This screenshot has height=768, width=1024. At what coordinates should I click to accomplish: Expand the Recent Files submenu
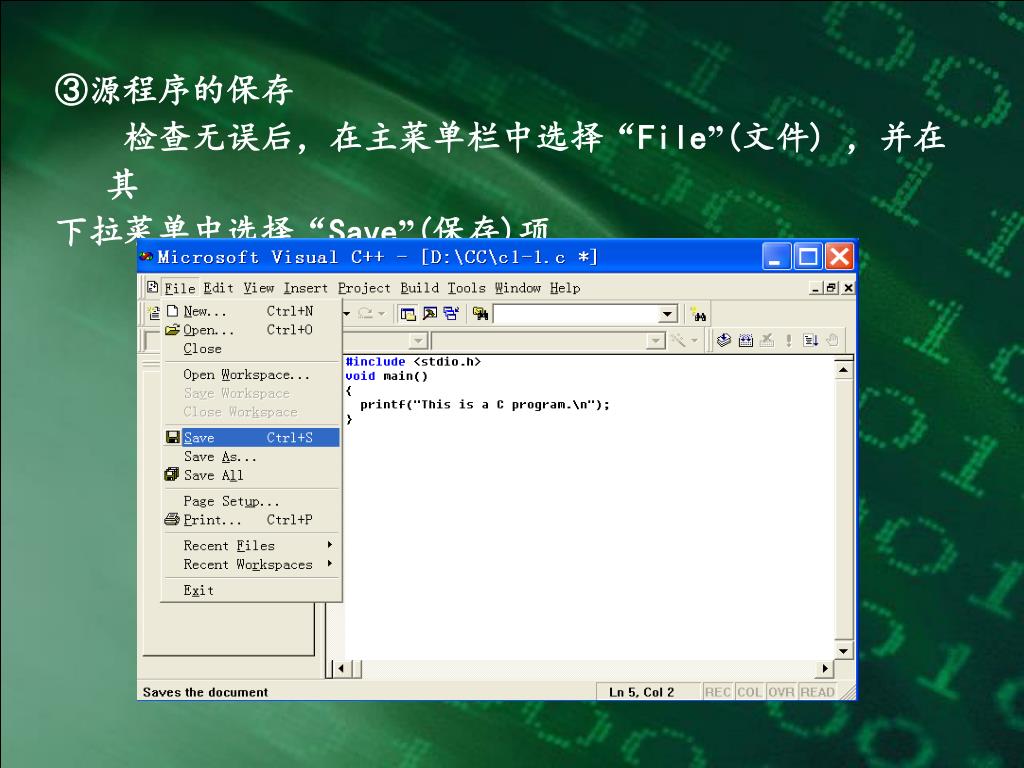pos(251,545)
